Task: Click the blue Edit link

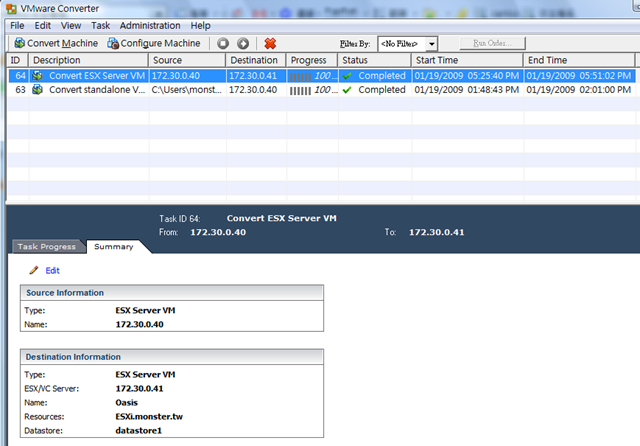Action: pos(52,271)
